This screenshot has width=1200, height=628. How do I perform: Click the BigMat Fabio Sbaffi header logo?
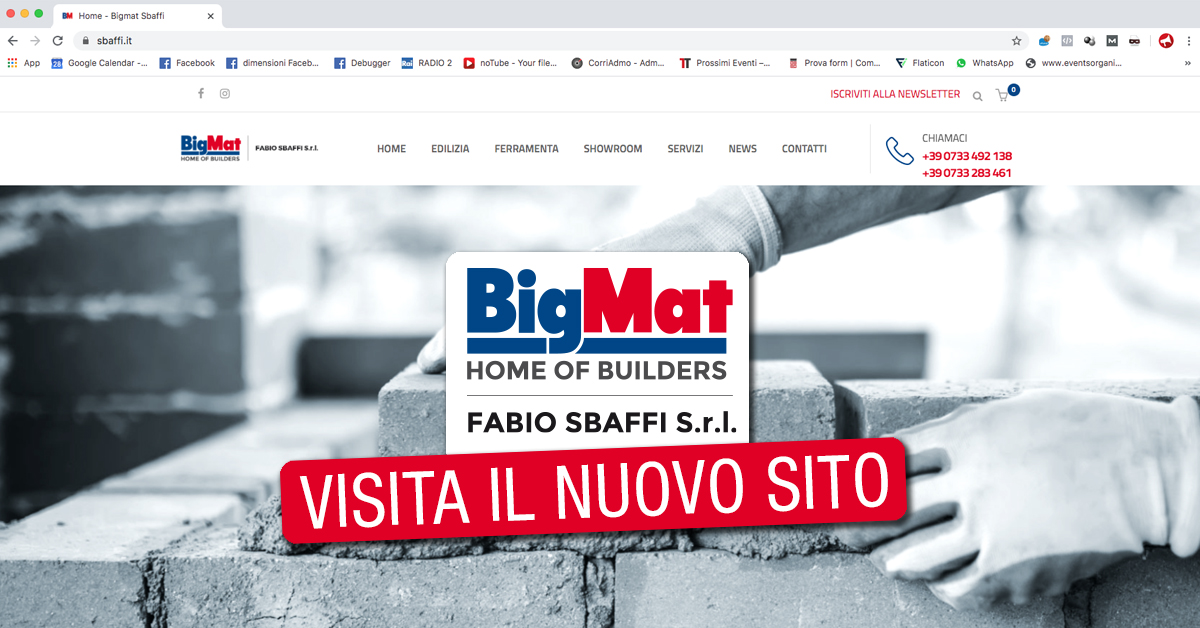(249, 148)
